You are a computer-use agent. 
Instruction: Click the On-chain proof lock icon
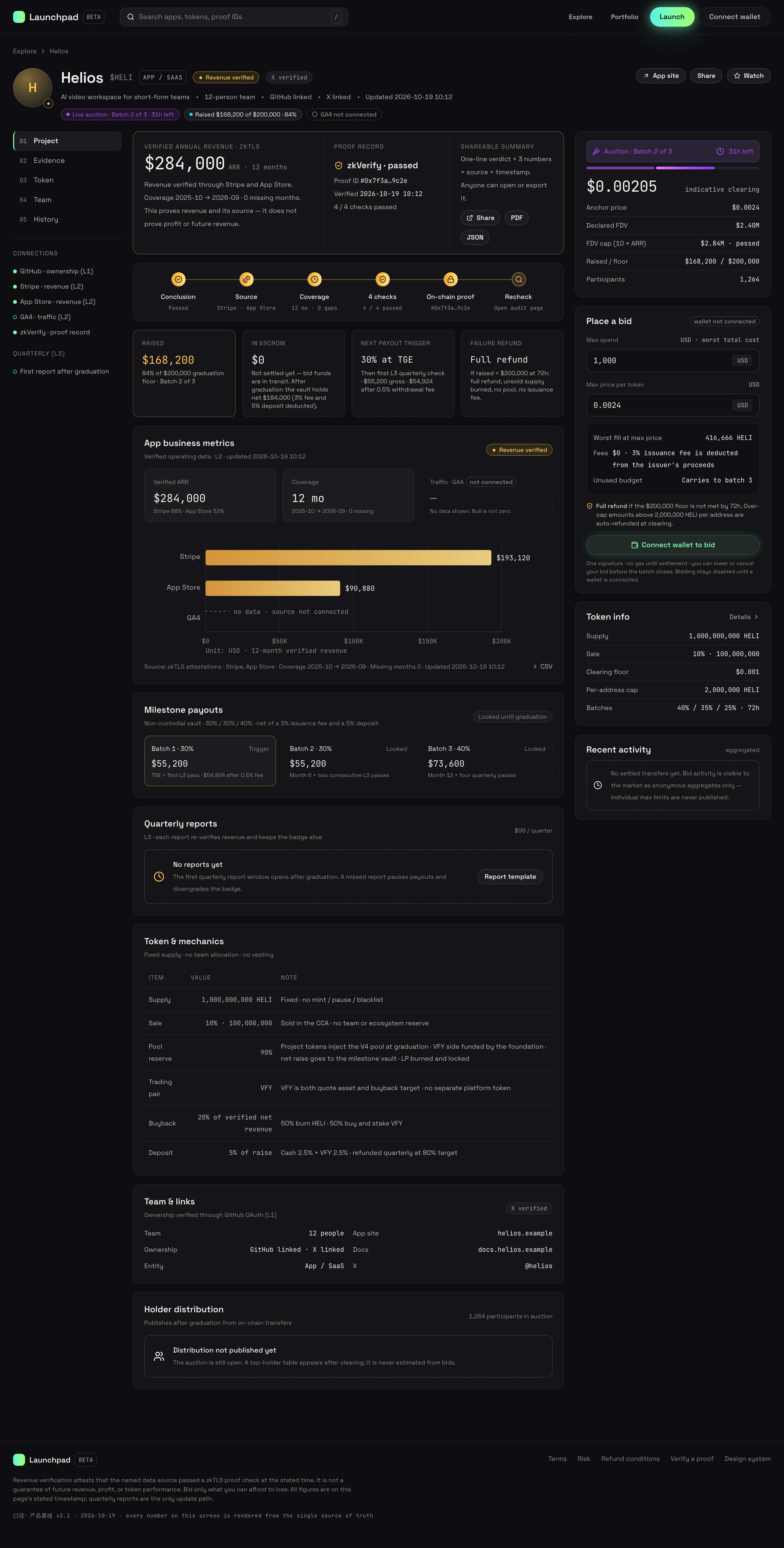(x=451, y=279)
